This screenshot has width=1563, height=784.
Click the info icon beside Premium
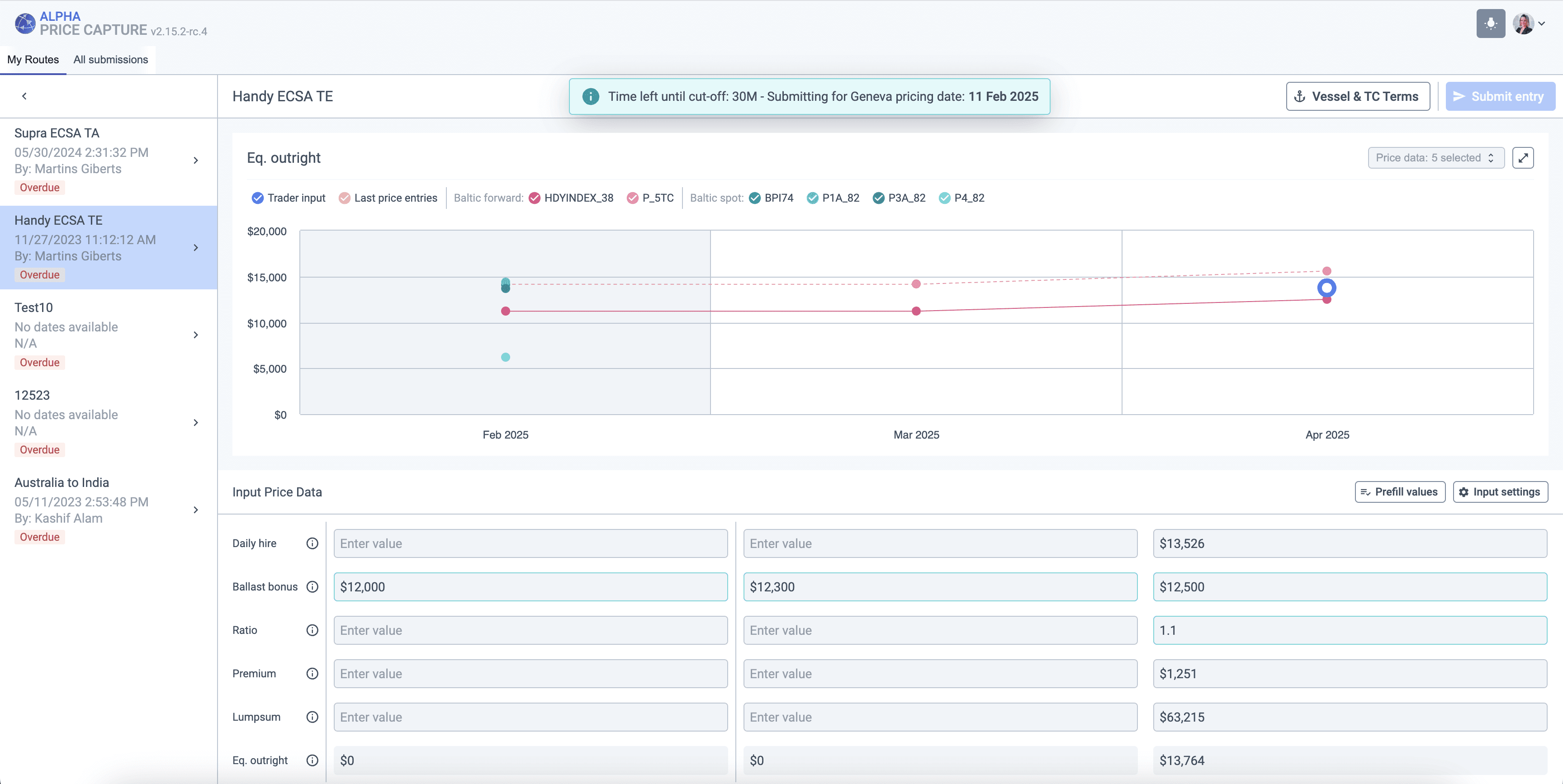(x=312, y=674)
